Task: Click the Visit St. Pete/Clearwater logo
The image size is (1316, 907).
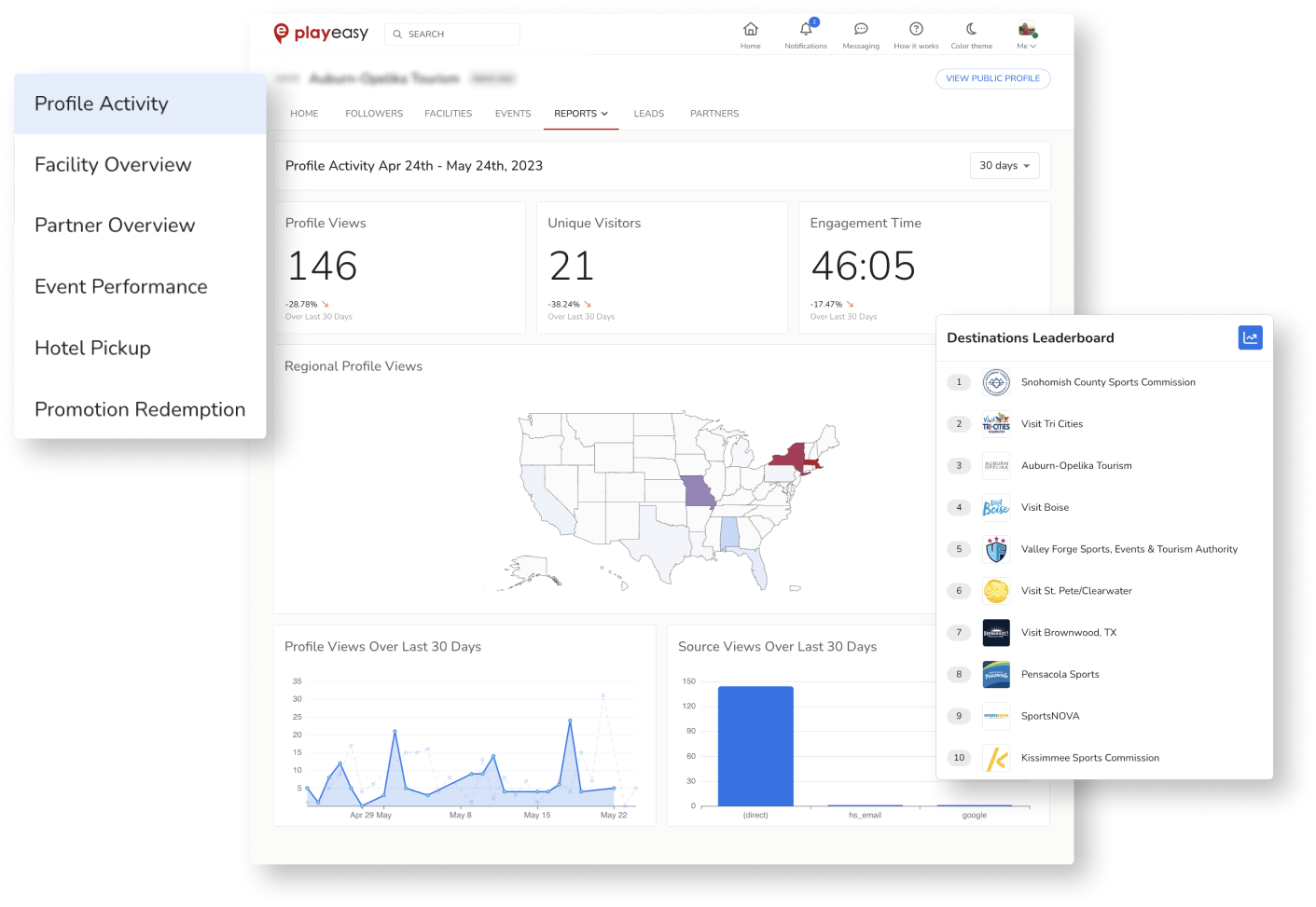Action: pyautogui.click(x=996, y=591)
